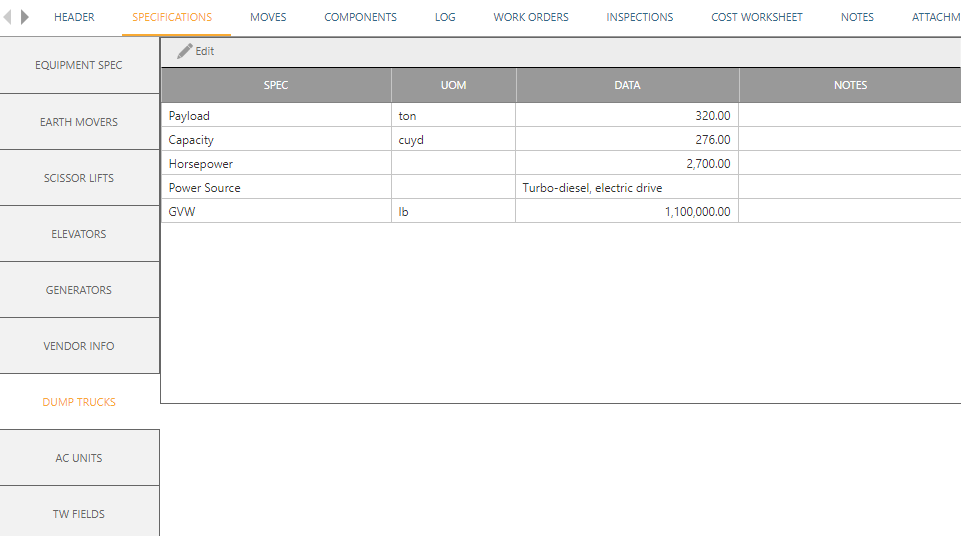Open the Inspections tab
Viewport: 961px width, 536px height.
point(640,17)
